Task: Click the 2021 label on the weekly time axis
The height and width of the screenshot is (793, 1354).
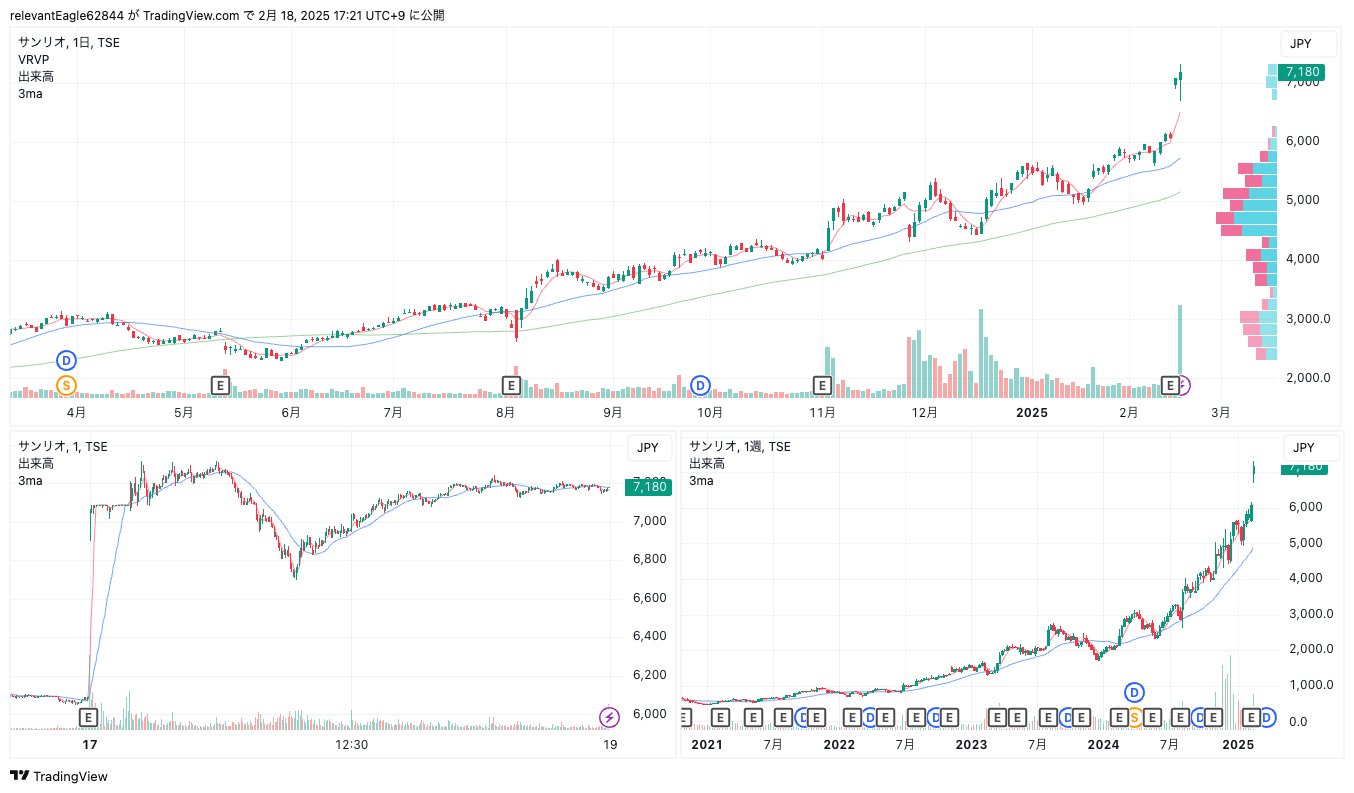Action: tap(706, 744)
